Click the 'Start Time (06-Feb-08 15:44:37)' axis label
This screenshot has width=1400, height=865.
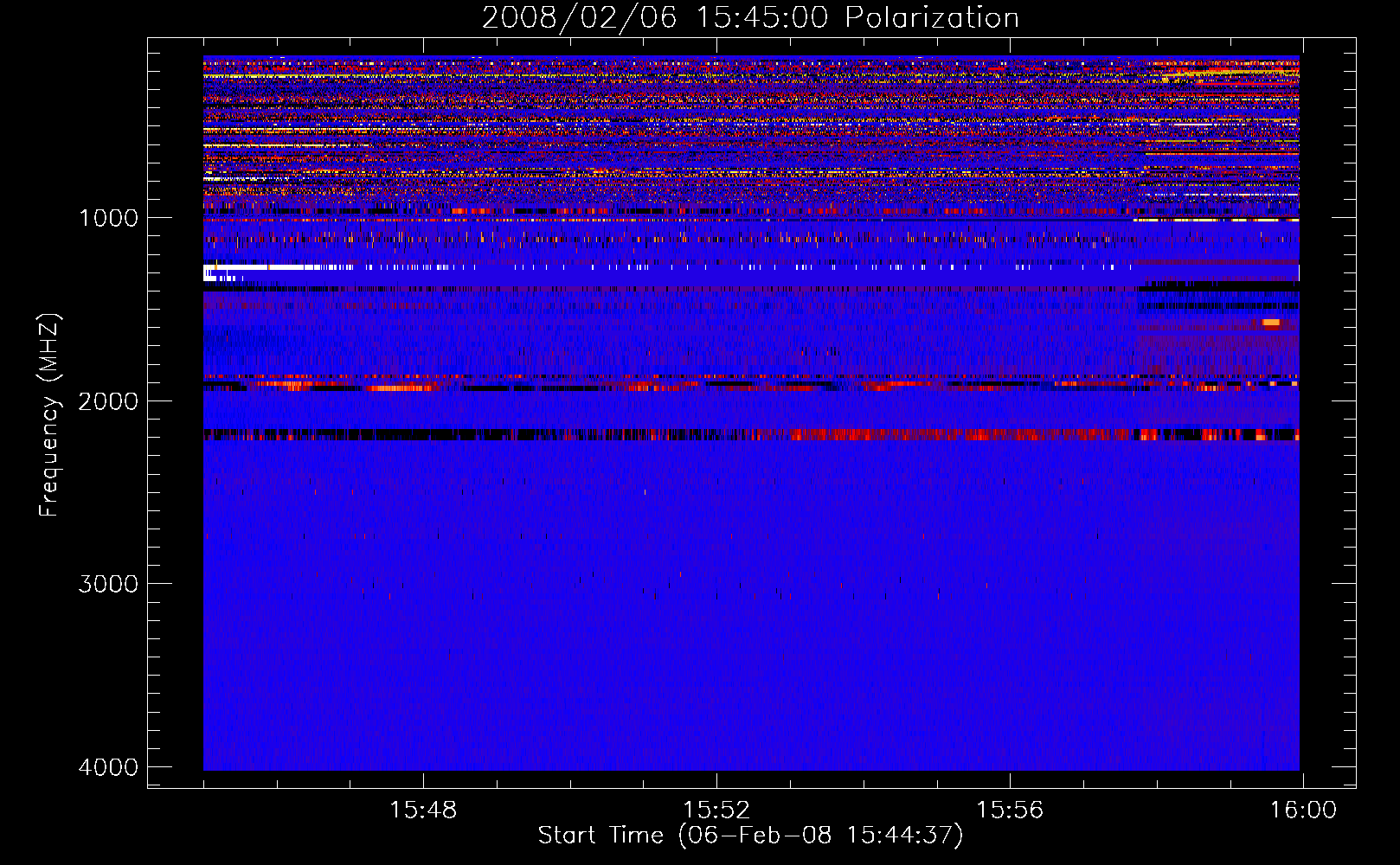point(750,836)
